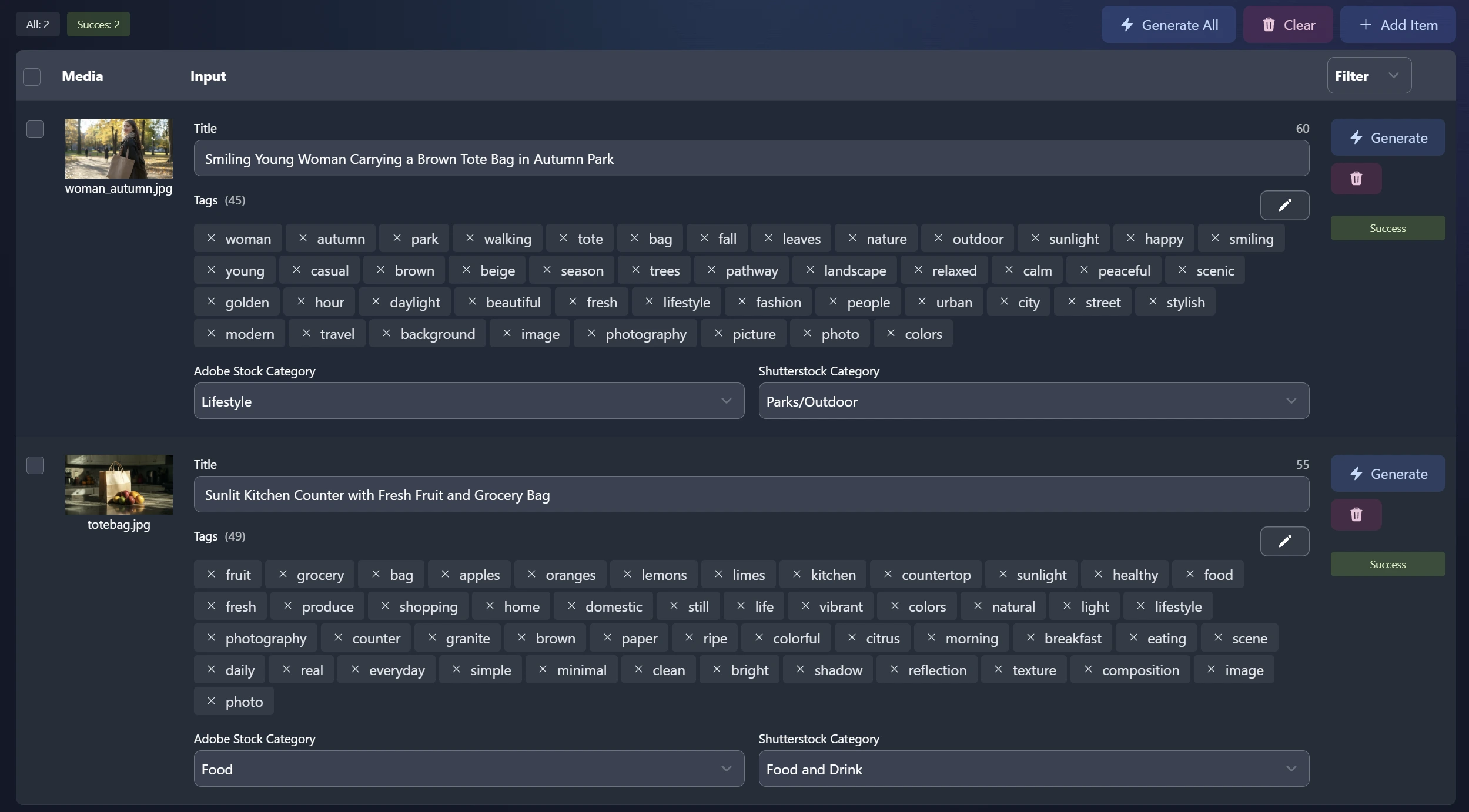Remove the 'autumn' tag with its x icon
Viewport: 1469px width, 812px height.
click(303, 238)
